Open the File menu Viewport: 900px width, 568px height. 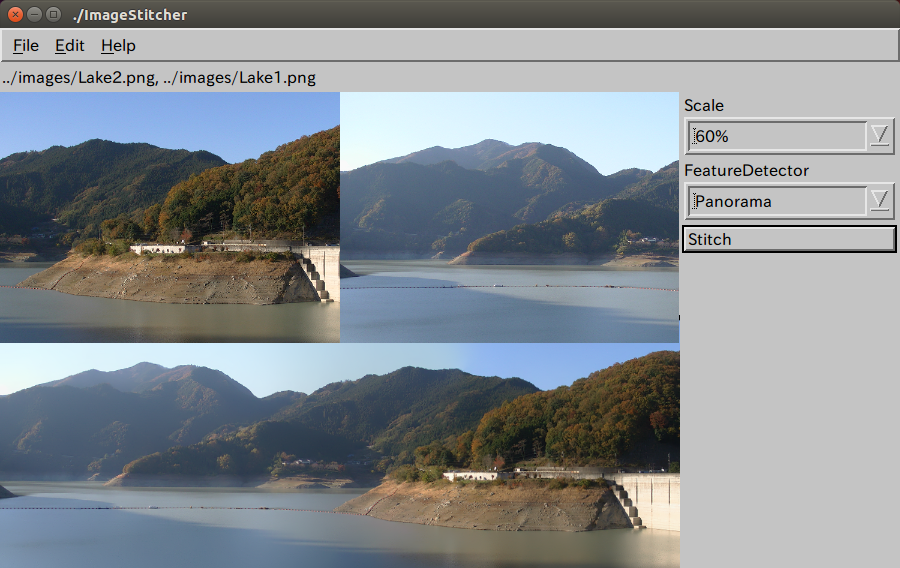click(x=26, y=46)
